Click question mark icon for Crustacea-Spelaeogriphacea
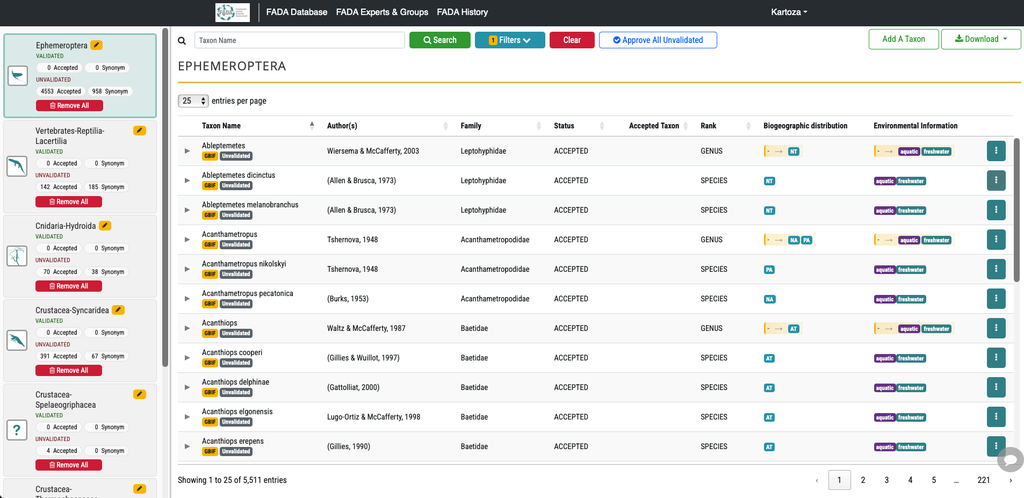Screen dimensions: 1024x498 pyautogui.click(x=18, y=429)
